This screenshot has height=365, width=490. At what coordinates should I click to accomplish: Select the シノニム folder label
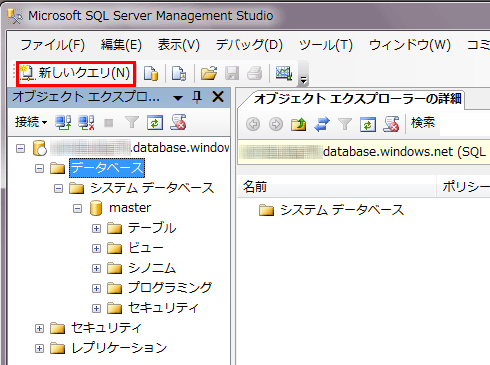[152, 268]
